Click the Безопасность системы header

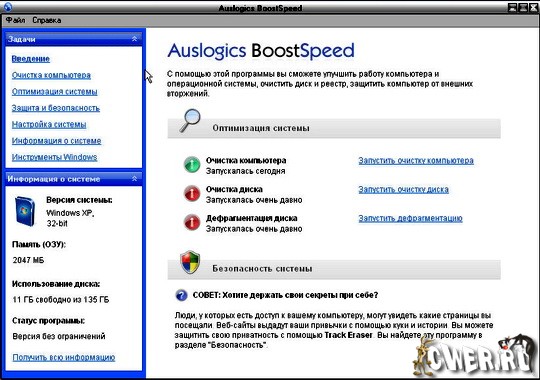pos(334,269)
